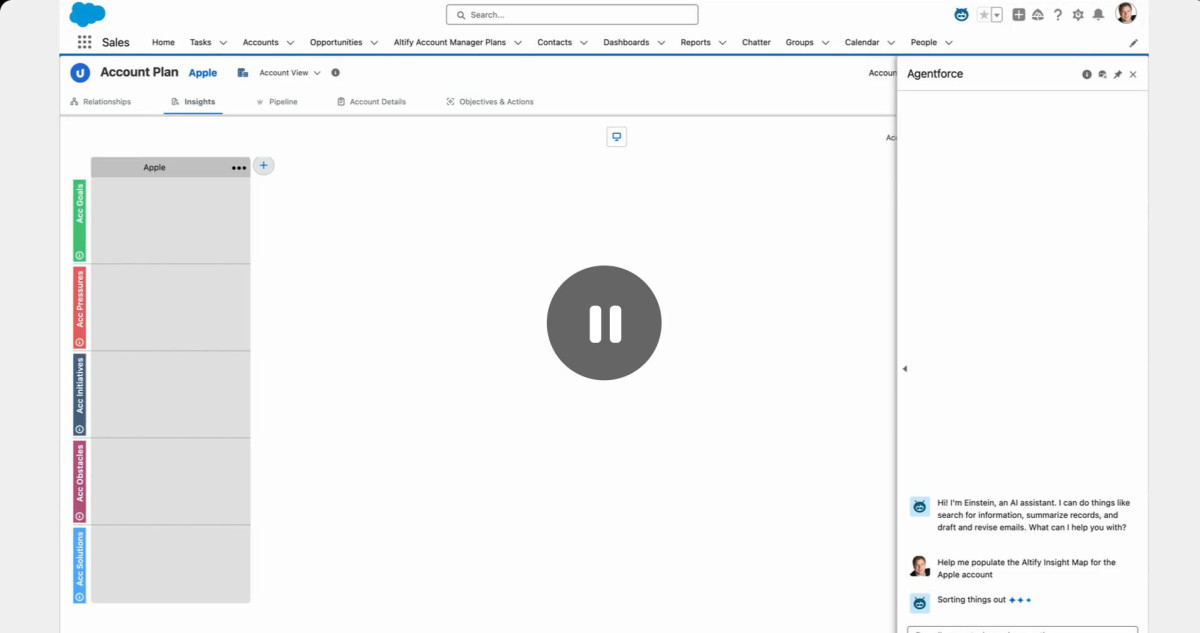Image resolution: width=1200 pixels, height=633 pixels.
Task: Expand the Accounts nav chevron
Action: (290, 43)
